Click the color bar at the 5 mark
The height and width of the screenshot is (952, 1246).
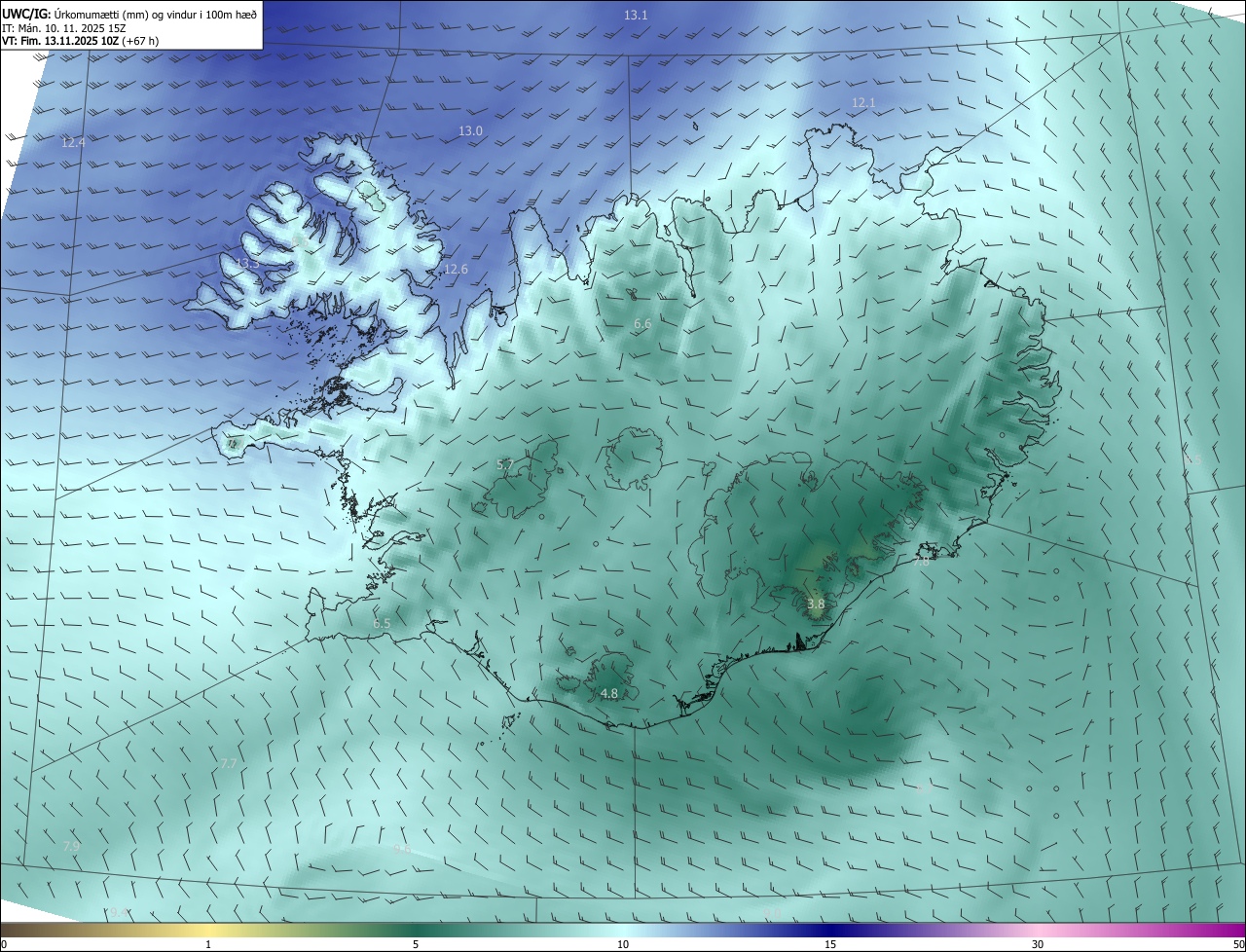coord(416,944)
